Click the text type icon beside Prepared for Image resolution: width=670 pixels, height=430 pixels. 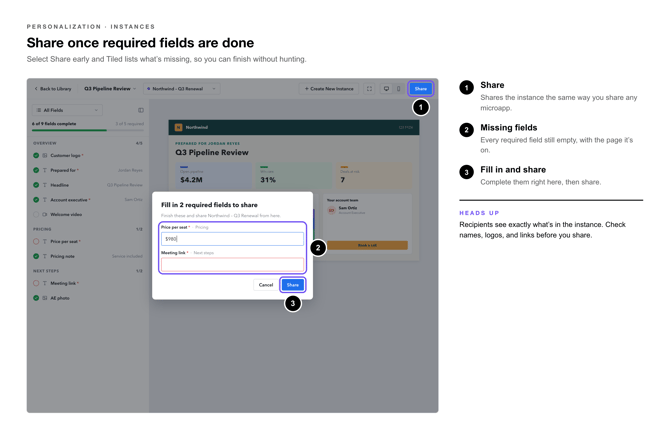click(x=44, y=170)
